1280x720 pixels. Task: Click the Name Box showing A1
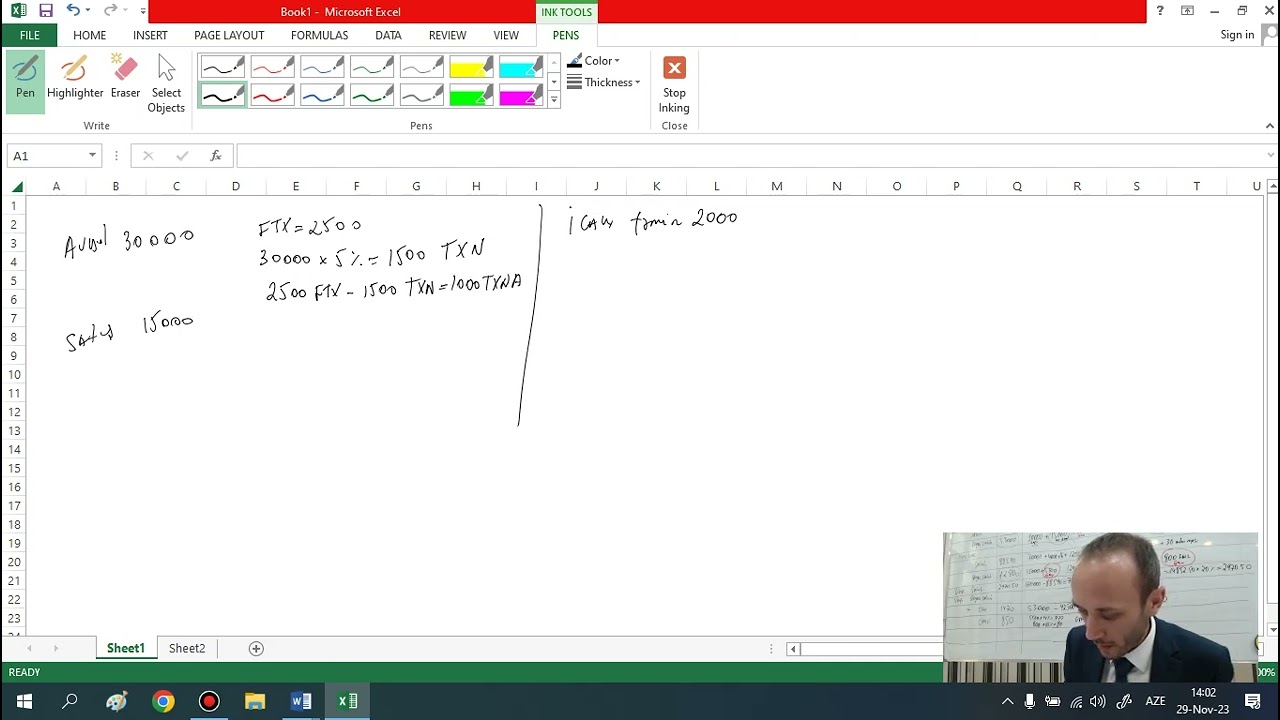[x=46, y=155]
